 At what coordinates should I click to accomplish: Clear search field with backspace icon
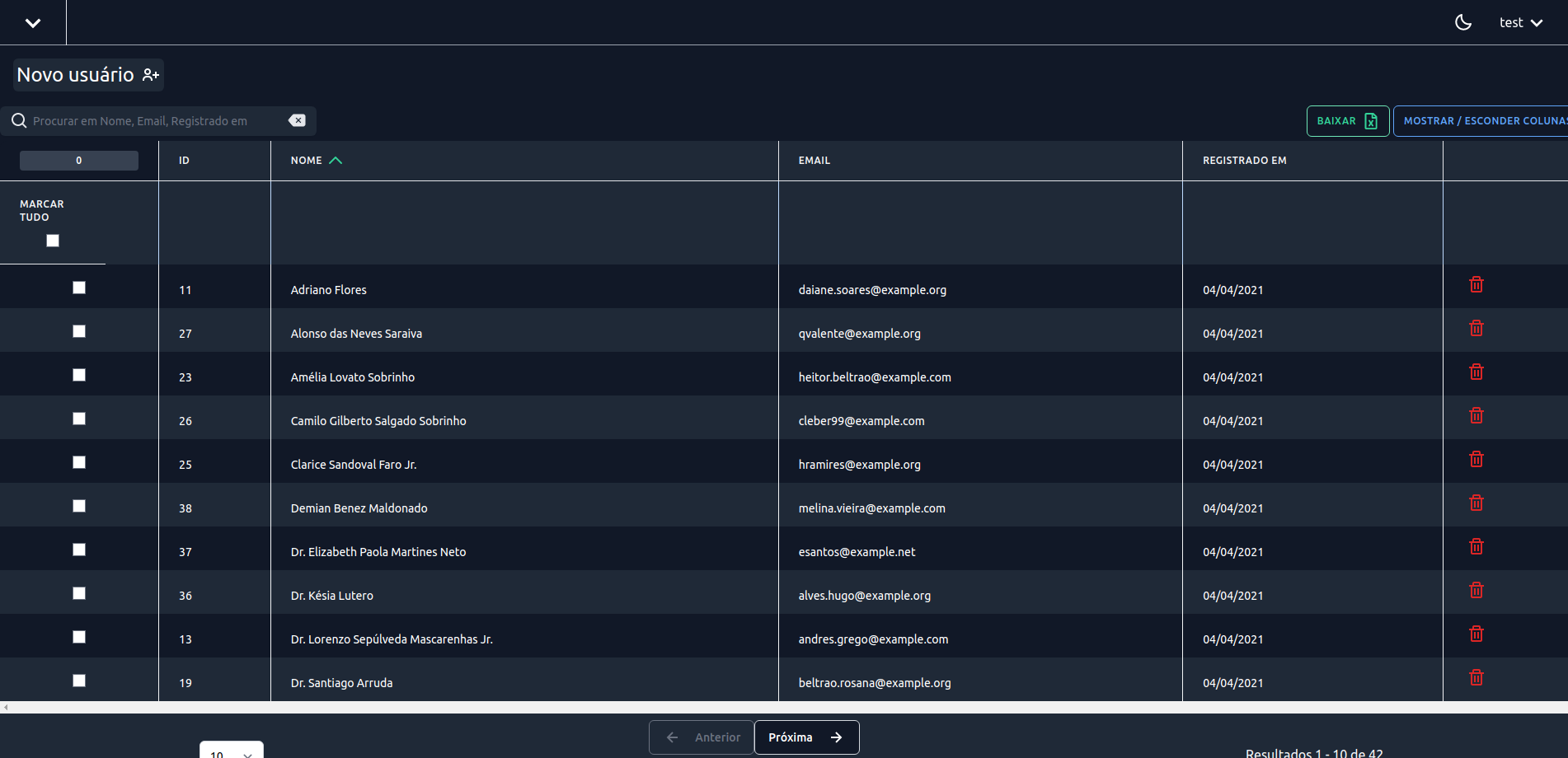point(297,120)
